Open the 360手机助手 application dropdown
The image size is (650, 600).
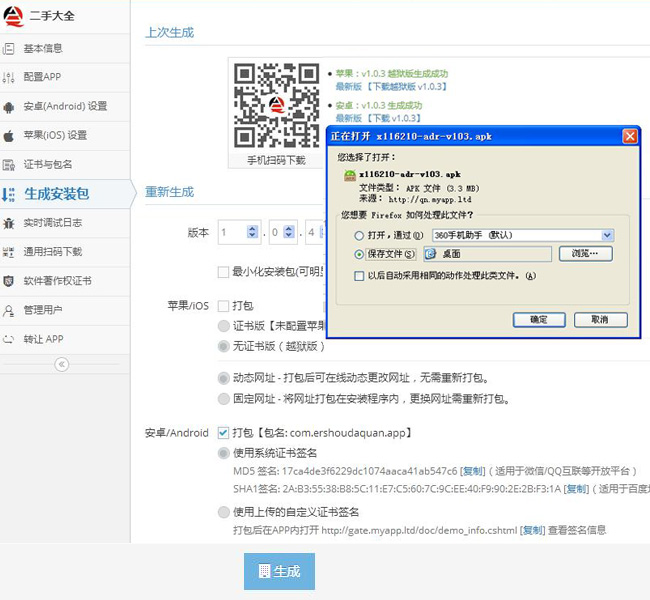523,235
